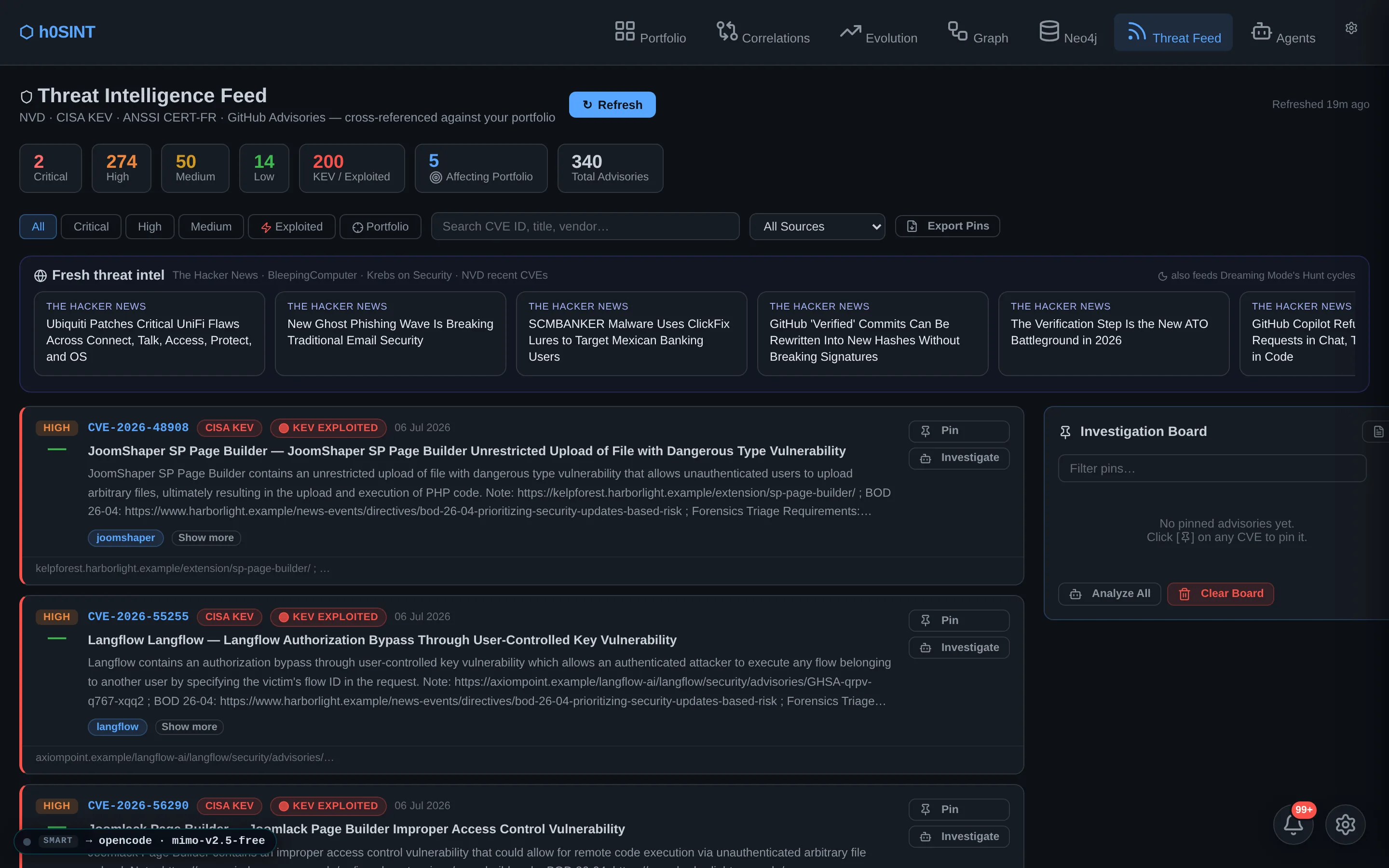Focus the Search CVE ID input field

(585, 227)
